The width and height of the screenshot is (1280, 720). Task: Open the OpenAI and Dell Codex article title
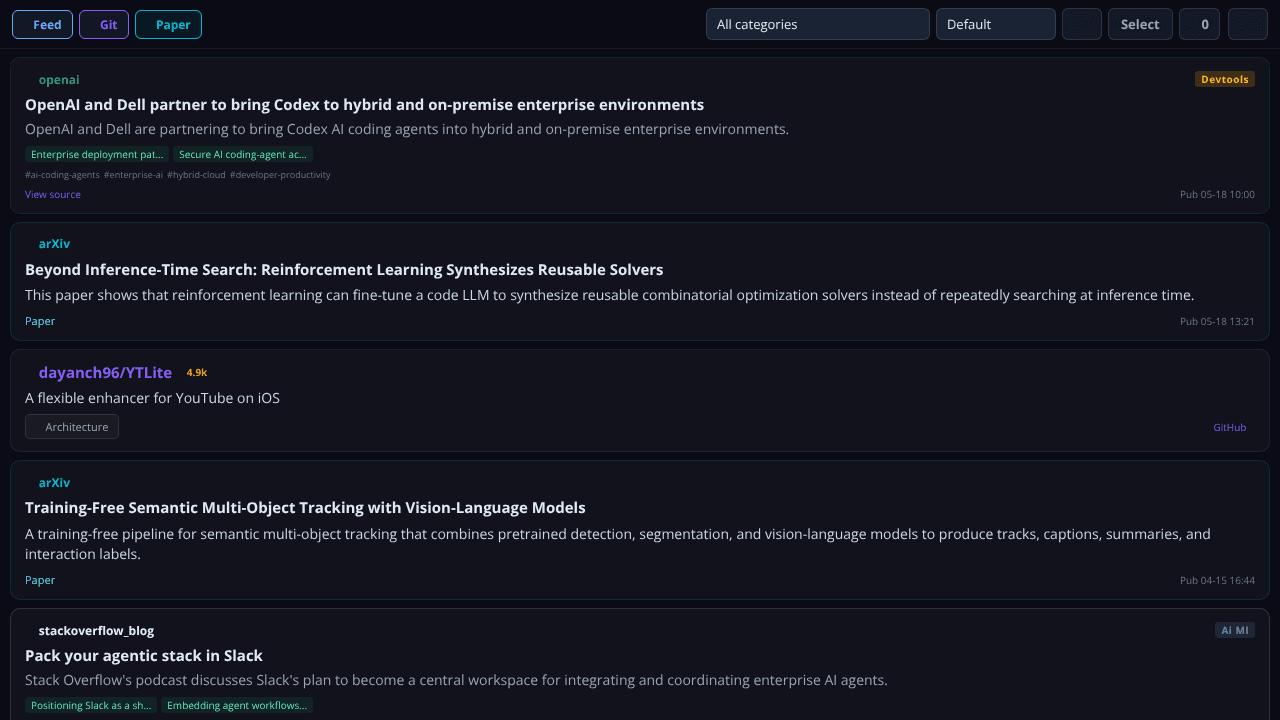[364, 105]
